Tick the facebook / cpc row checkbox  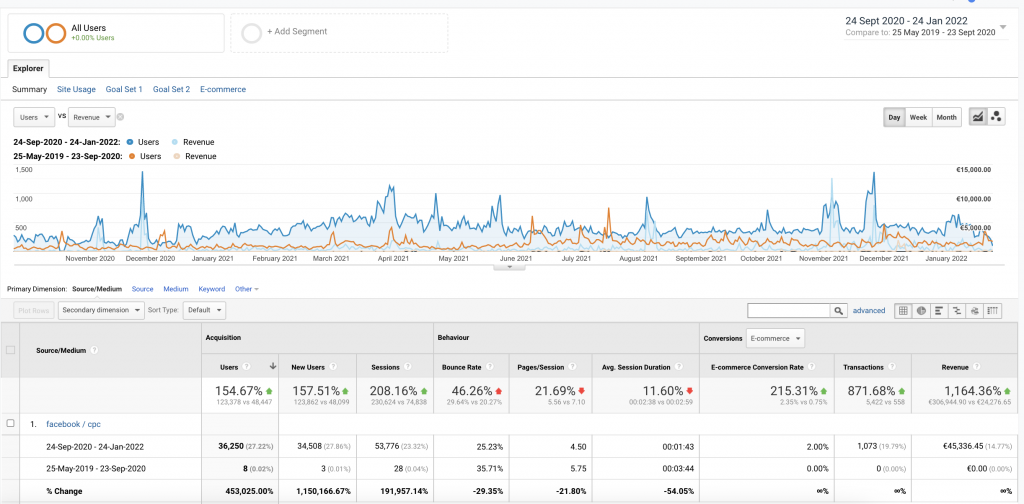click(x=11, y=423)
